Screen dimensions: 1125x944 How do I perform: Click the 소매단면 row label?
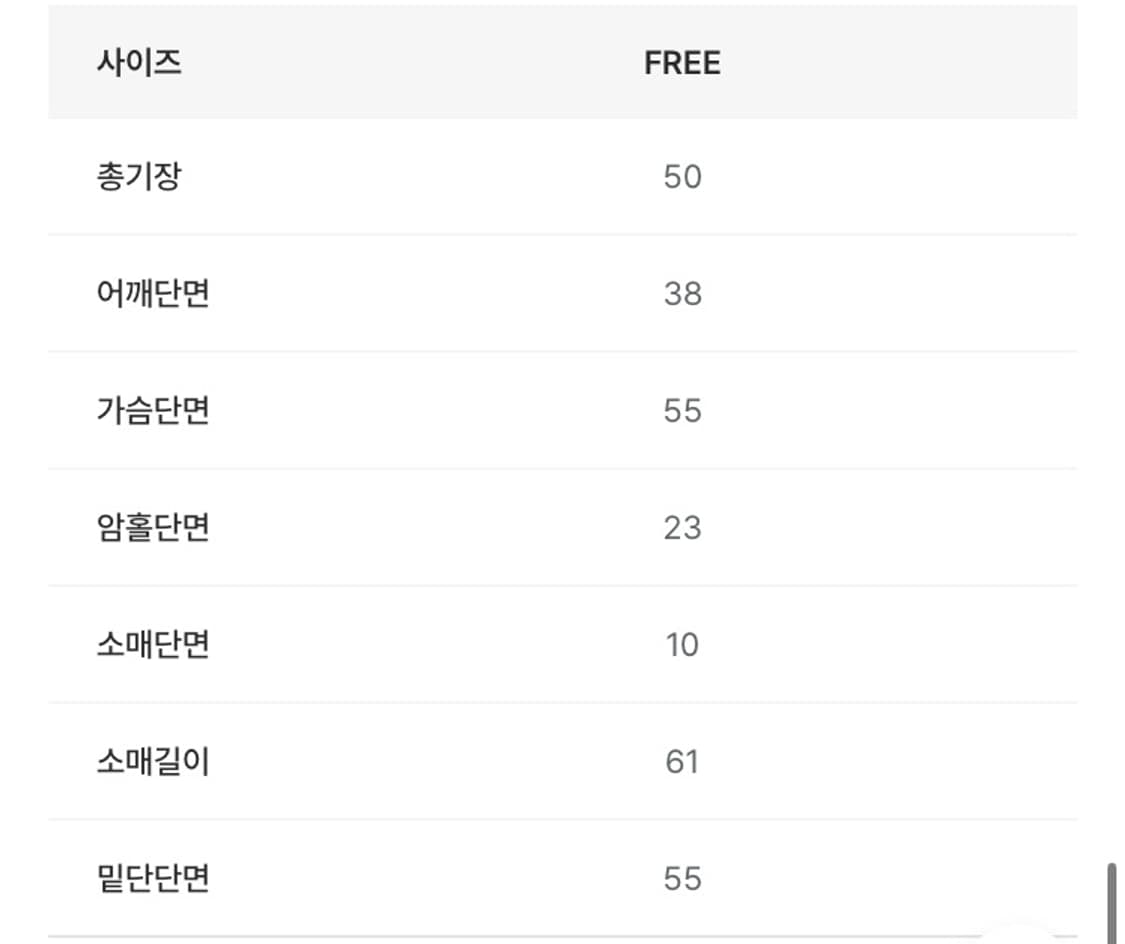click(x=153, y=644)
